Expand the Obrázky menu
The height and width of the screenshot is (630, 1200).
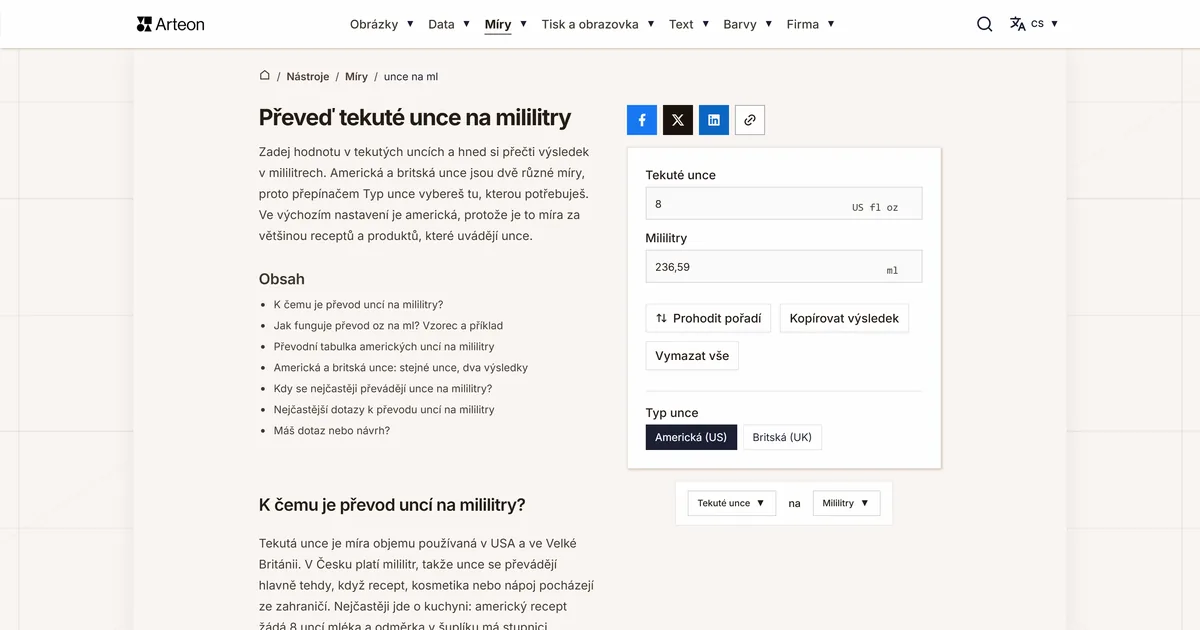(x=382, y=24)
